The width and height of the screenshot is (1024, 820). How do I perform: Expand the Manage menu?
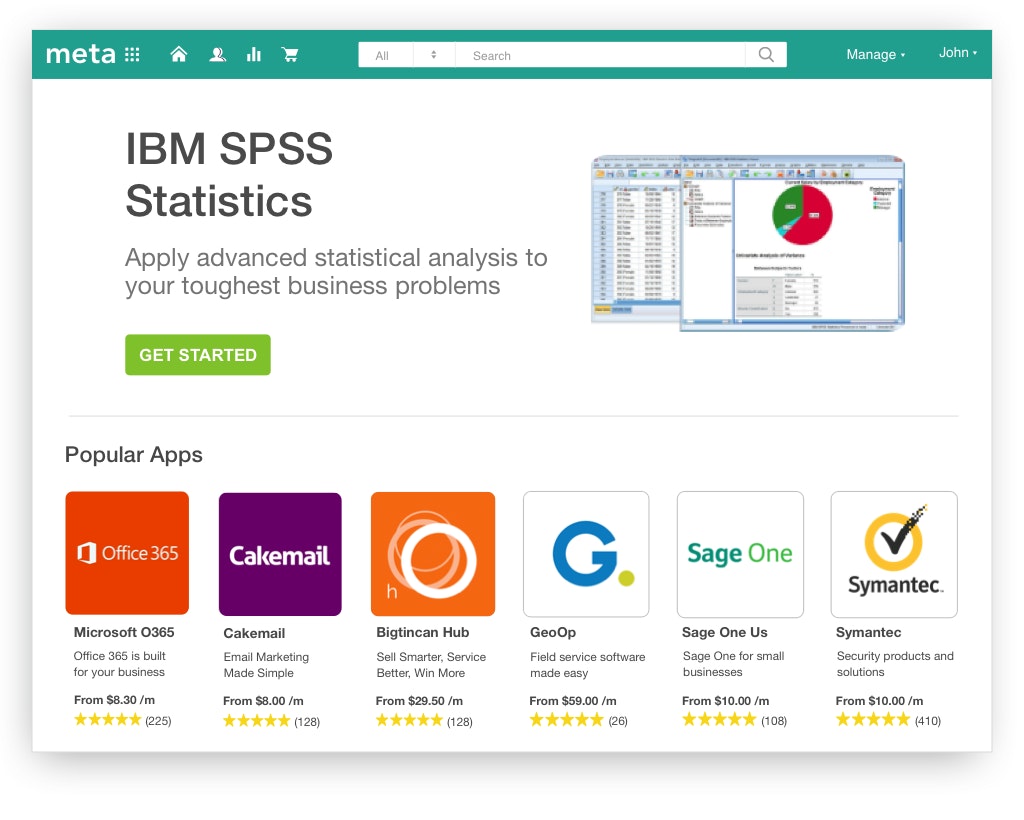876,55
